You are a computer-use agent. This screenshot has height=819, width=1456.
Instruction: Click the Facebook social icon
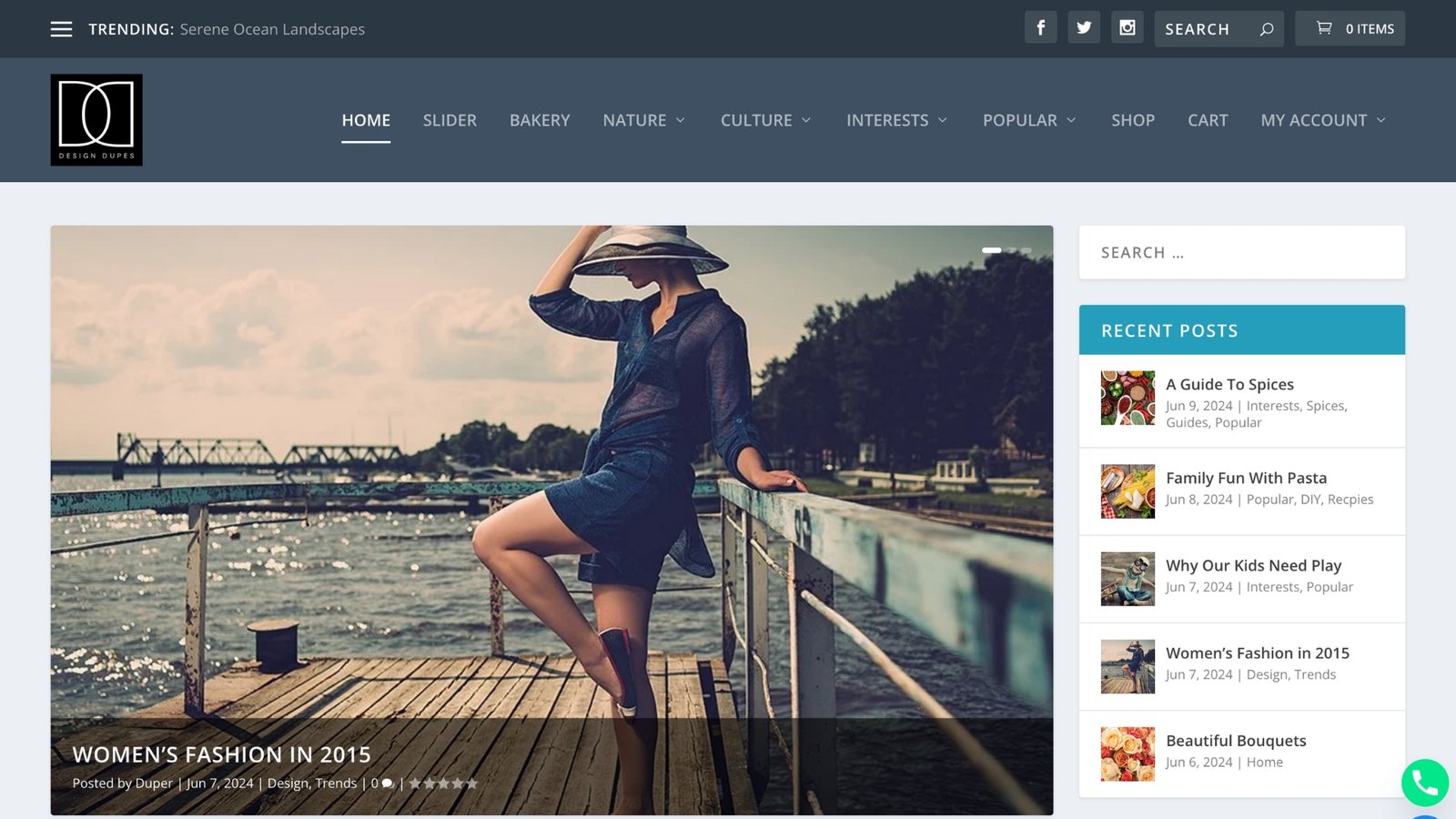(1040, 27)
